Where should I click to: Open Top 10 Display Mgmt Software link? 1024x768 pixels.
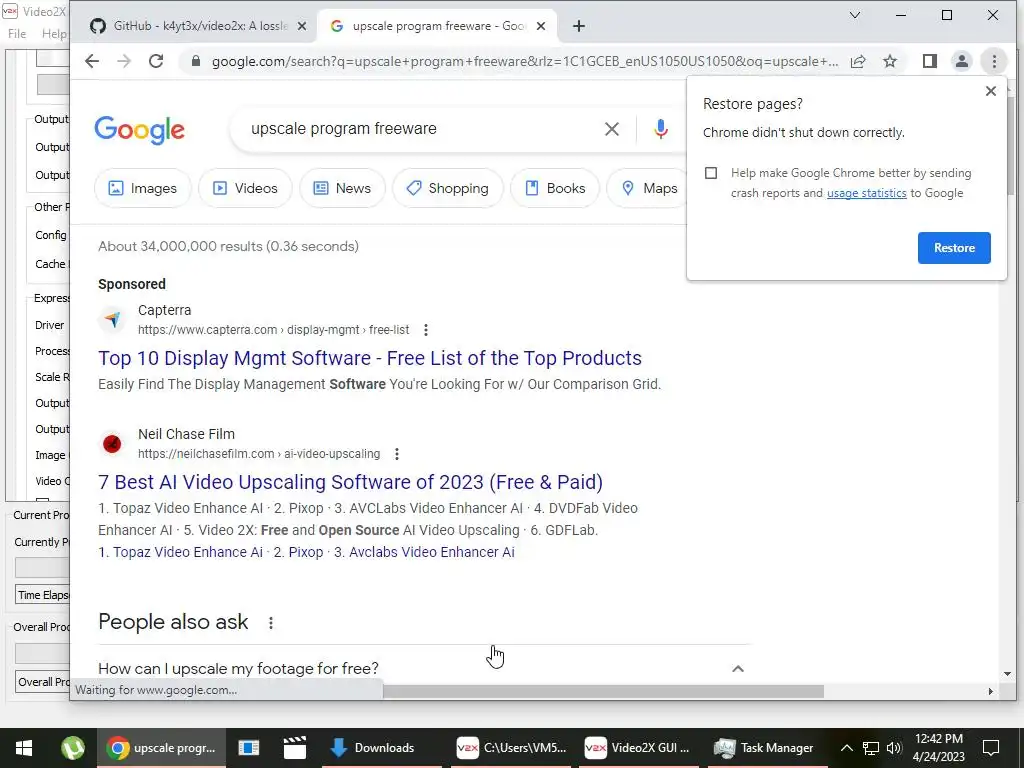370,358
